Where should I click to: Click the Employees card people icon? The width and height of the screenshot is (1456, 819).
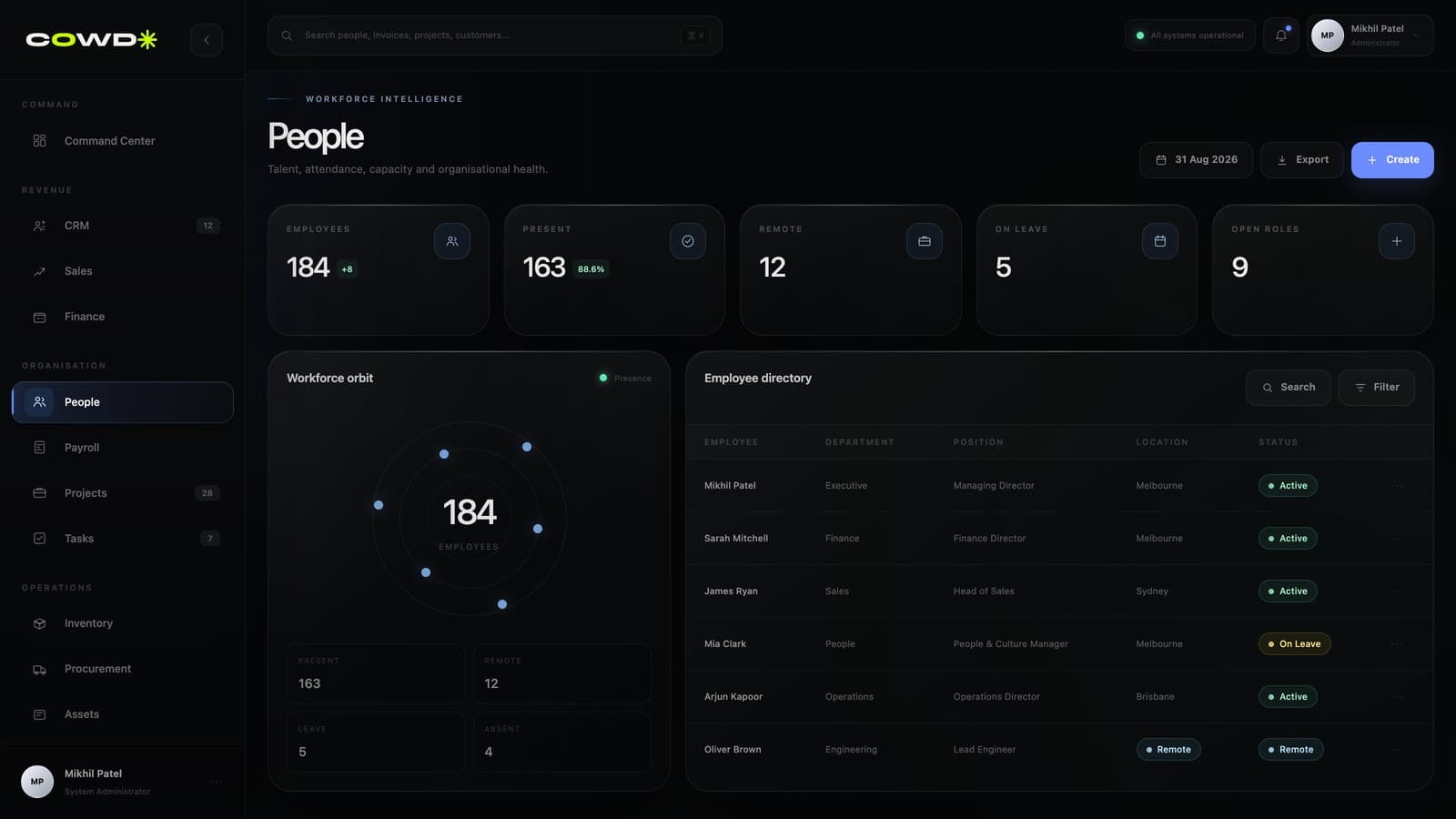point(452,241)
